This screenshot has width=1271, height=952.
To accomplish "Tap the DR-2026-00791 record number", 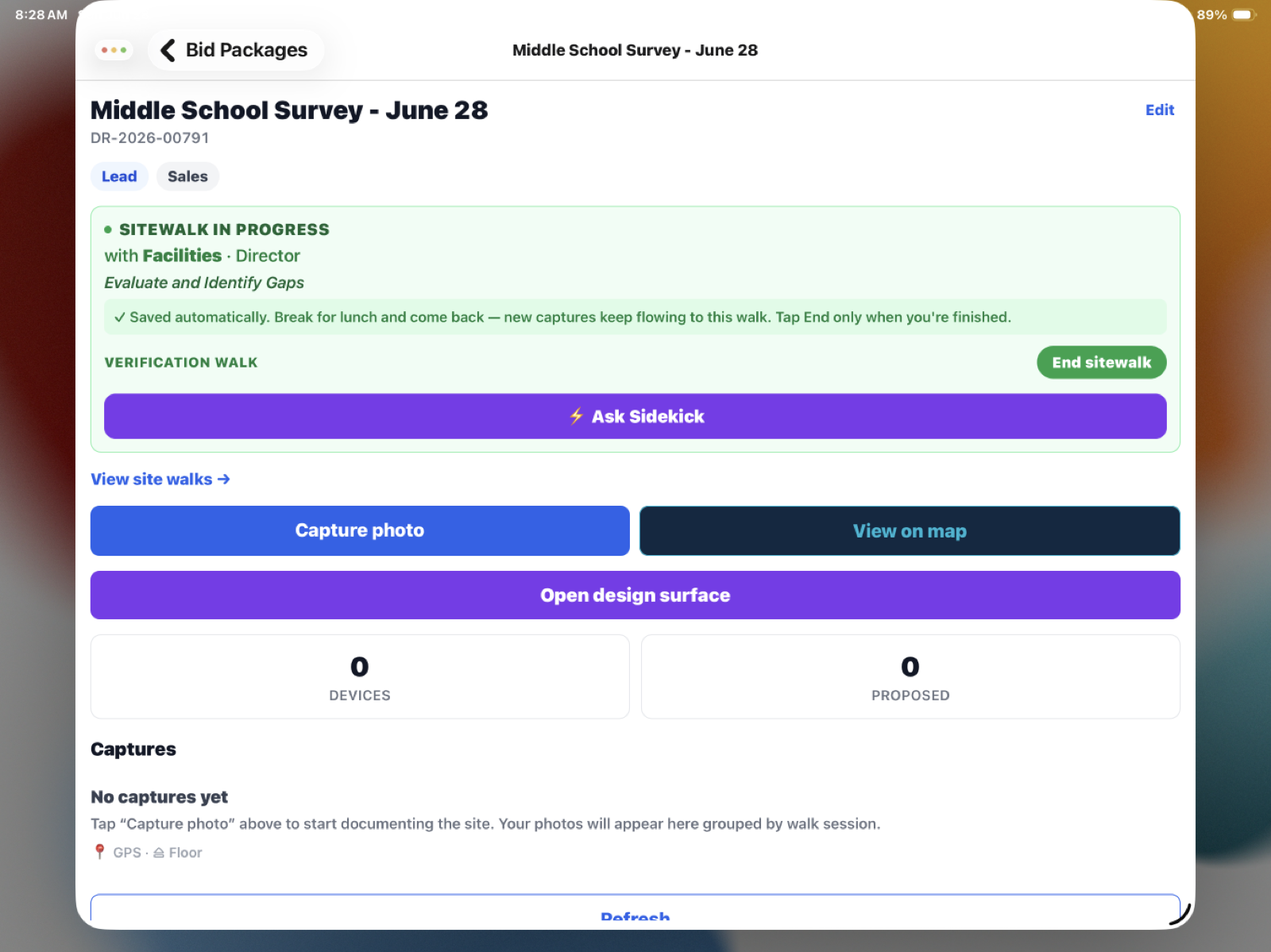I will (x=150, y=138).
